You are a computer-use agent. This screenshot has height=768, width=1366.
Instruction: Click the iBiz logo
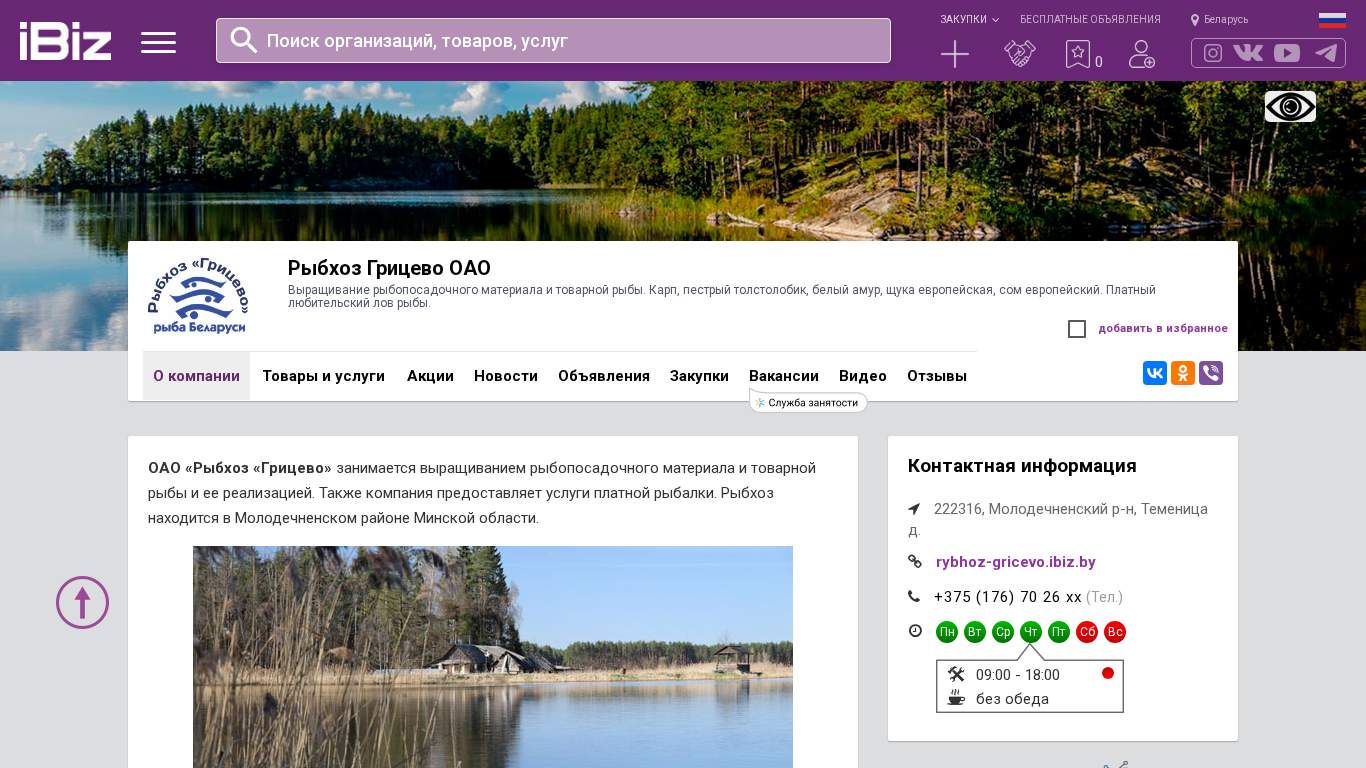(x=65, y=41)
